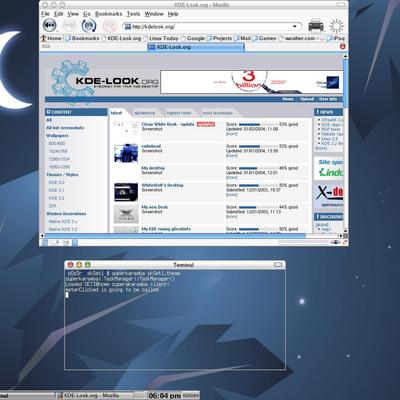
Task: Click the score bar of the 46% good entry
Action: click(258, 168)
